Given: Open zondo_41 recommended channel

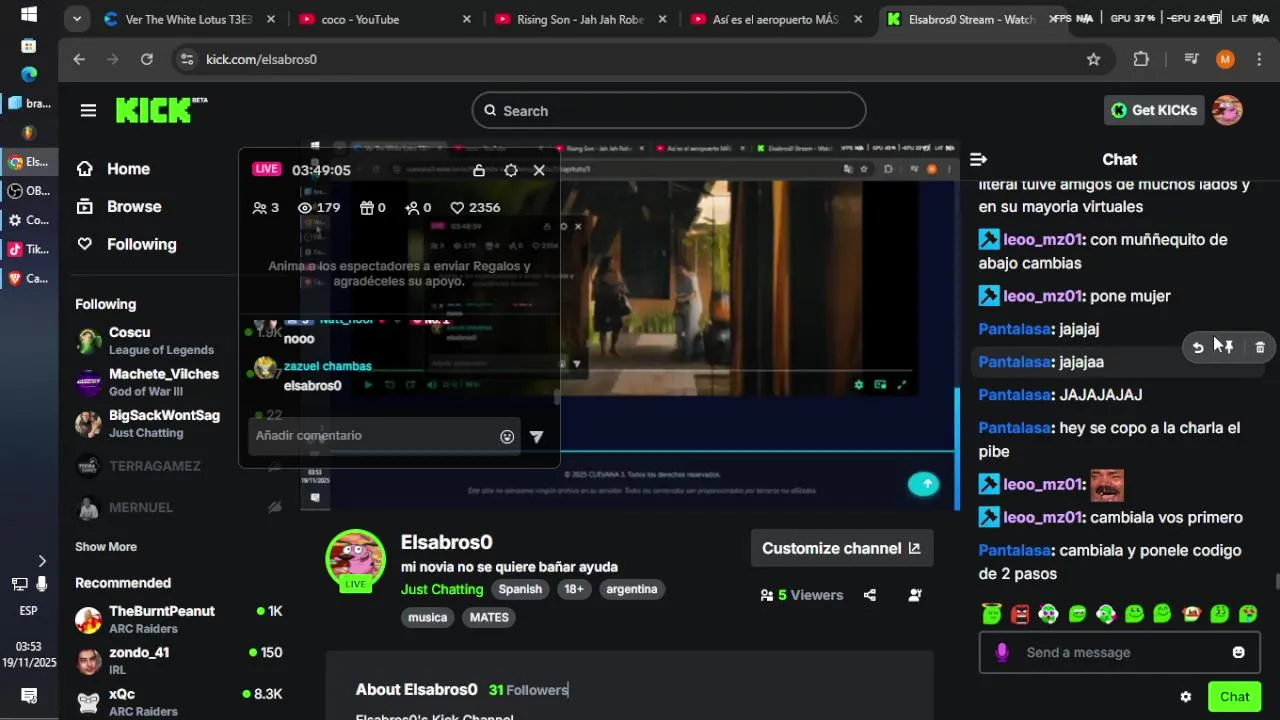Looking at the screenshot, I should pyautogui.click(x=180, y=660).
